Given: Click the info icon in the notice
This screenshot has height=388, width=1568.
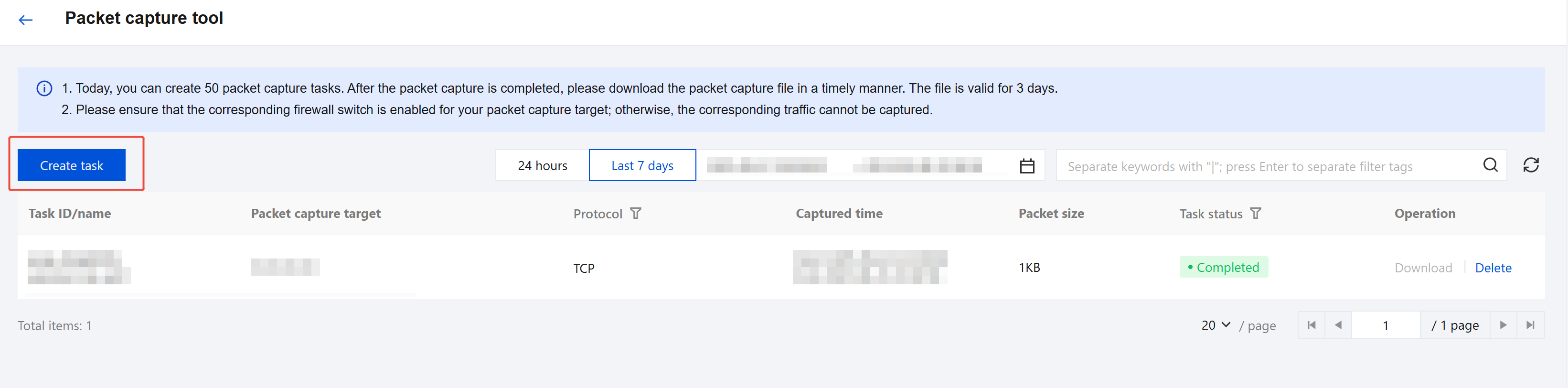Looking at the screenshot, I should click(44, 88).
